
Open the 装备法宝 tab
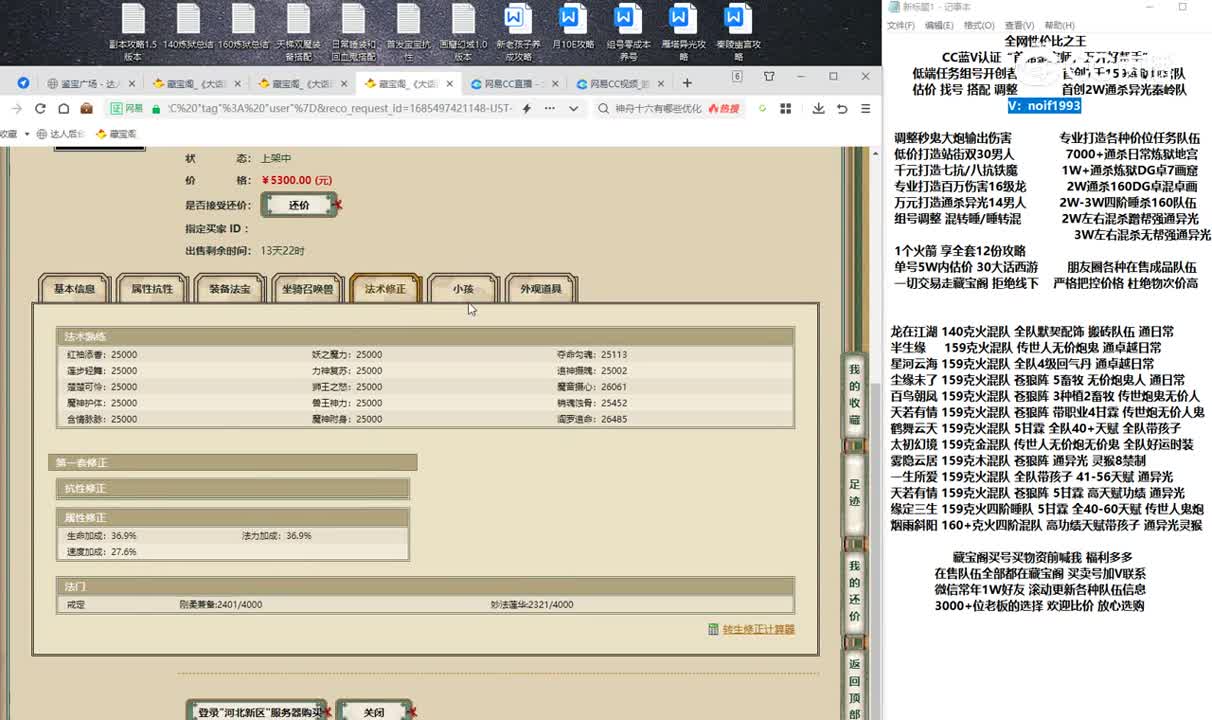(230, 289)
